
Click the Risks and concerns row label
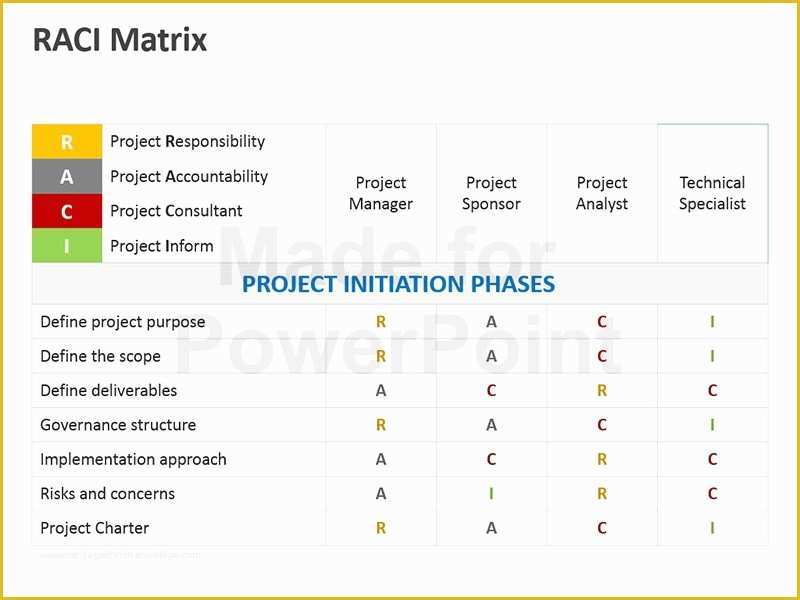point(107,493)
